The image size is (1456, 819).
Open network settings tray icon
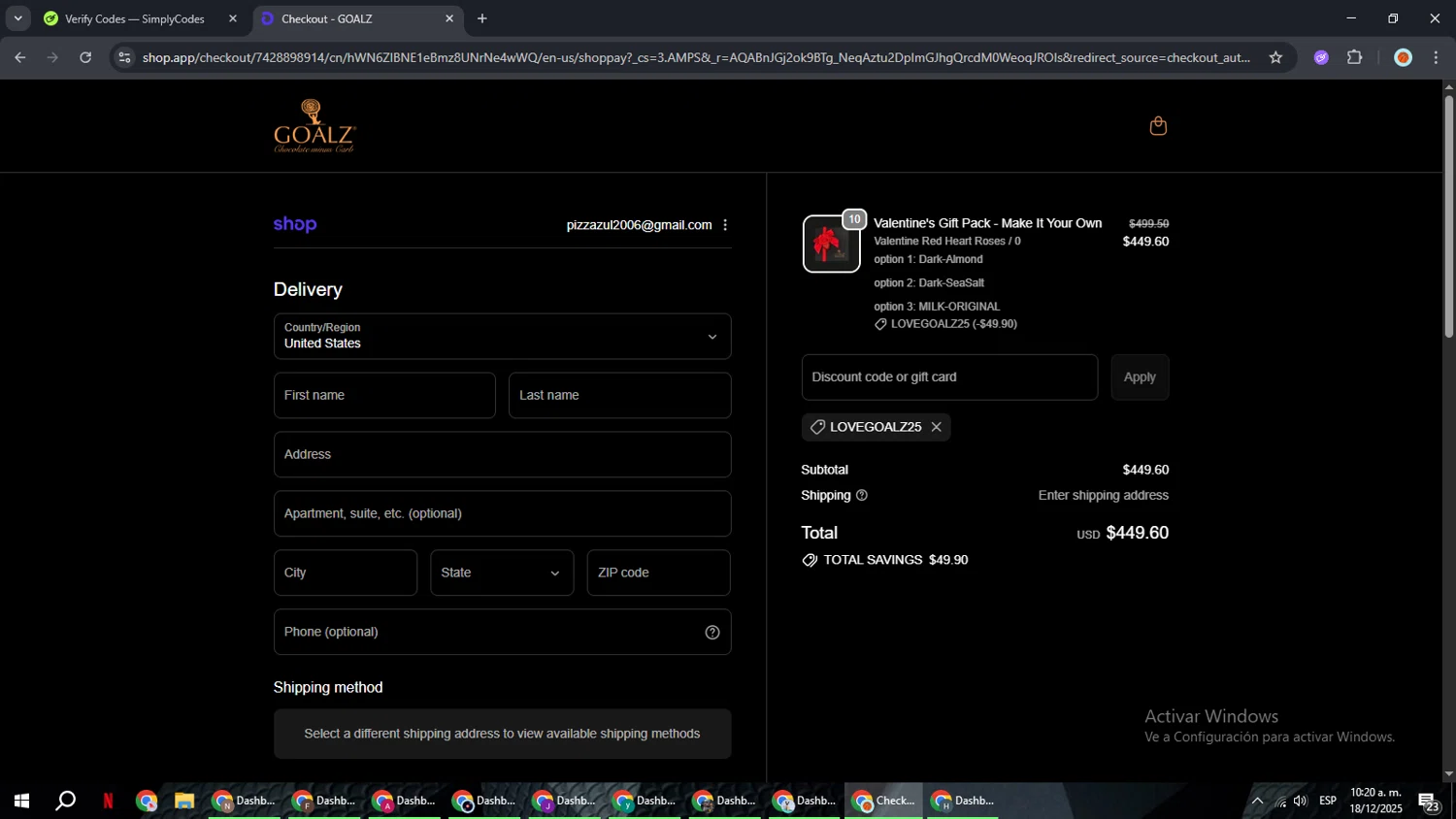[x=1280, y=802]
